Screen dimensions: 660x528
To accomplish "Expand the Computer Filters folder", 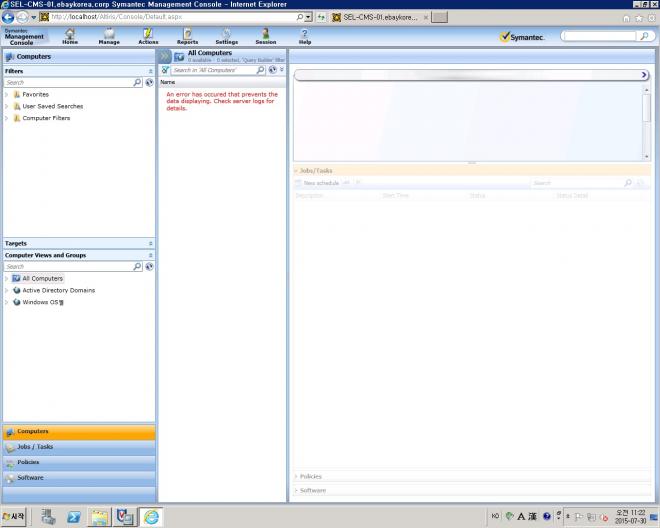I will tap(6, 118).
